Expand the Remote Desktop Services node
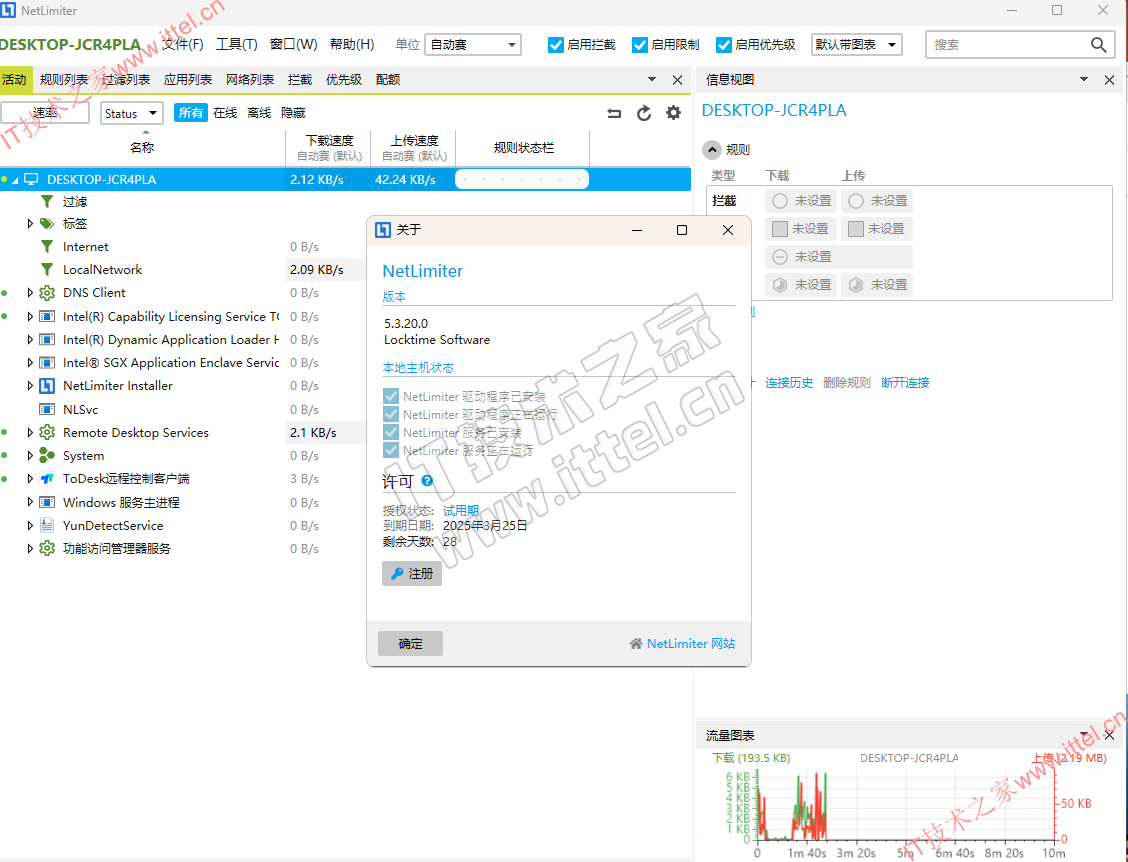The image size is (1128, 862). [x=29, y=432]
